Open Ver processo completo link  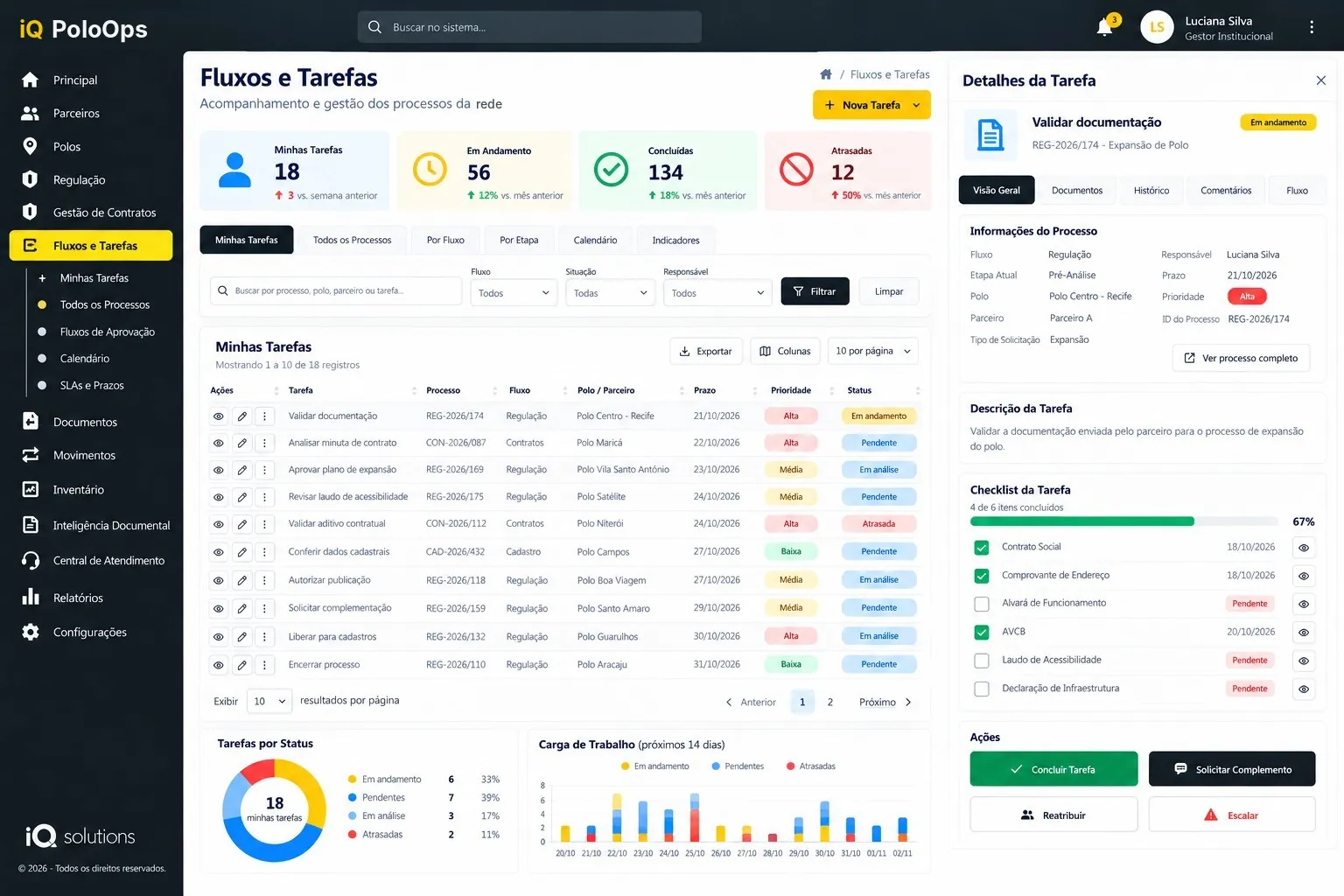coord(1241,358)
